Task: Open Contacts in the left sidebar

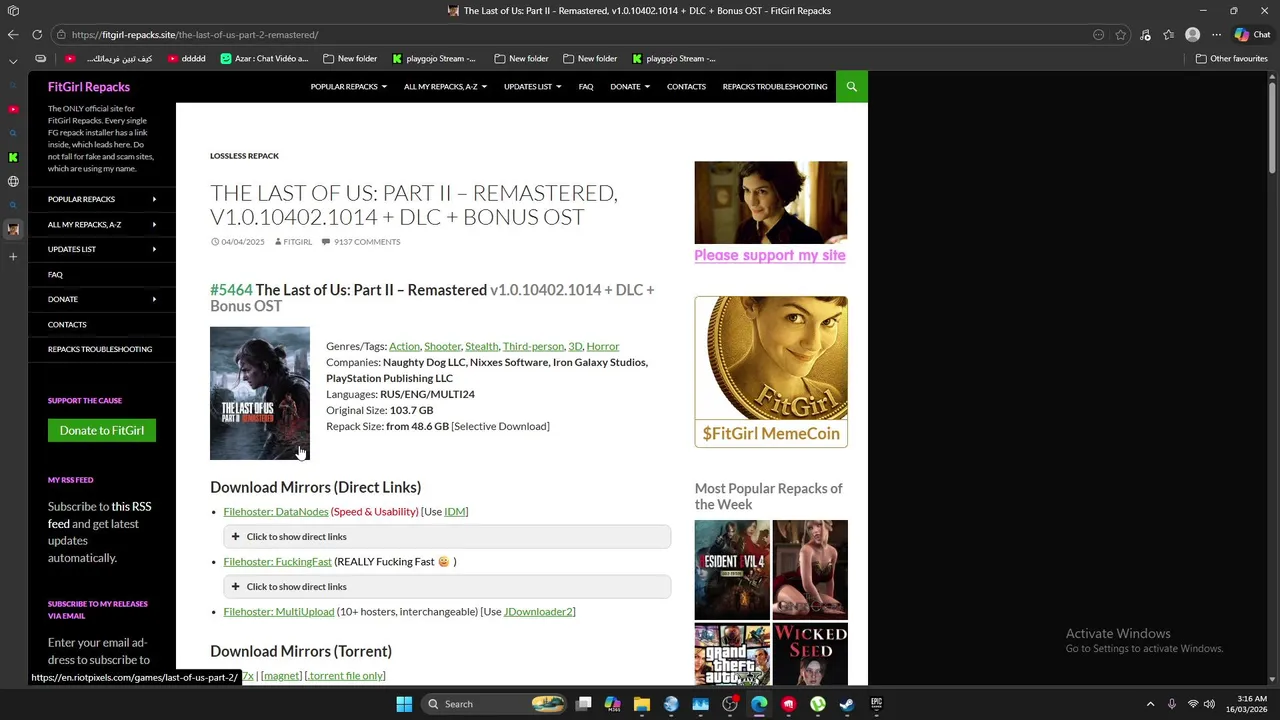Action: (67, 324)
